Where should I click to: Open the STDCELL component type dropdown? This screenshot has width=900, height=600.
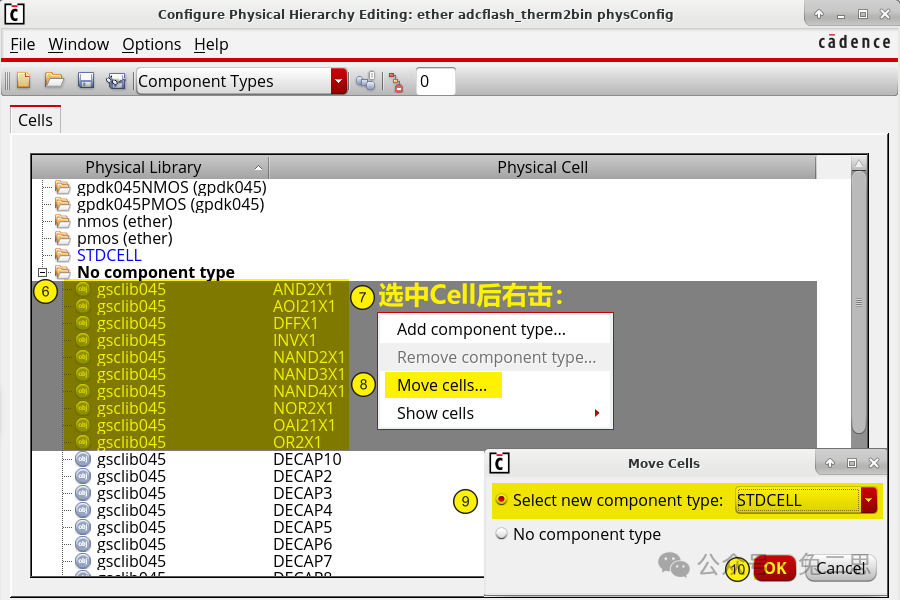click(868, 500)
